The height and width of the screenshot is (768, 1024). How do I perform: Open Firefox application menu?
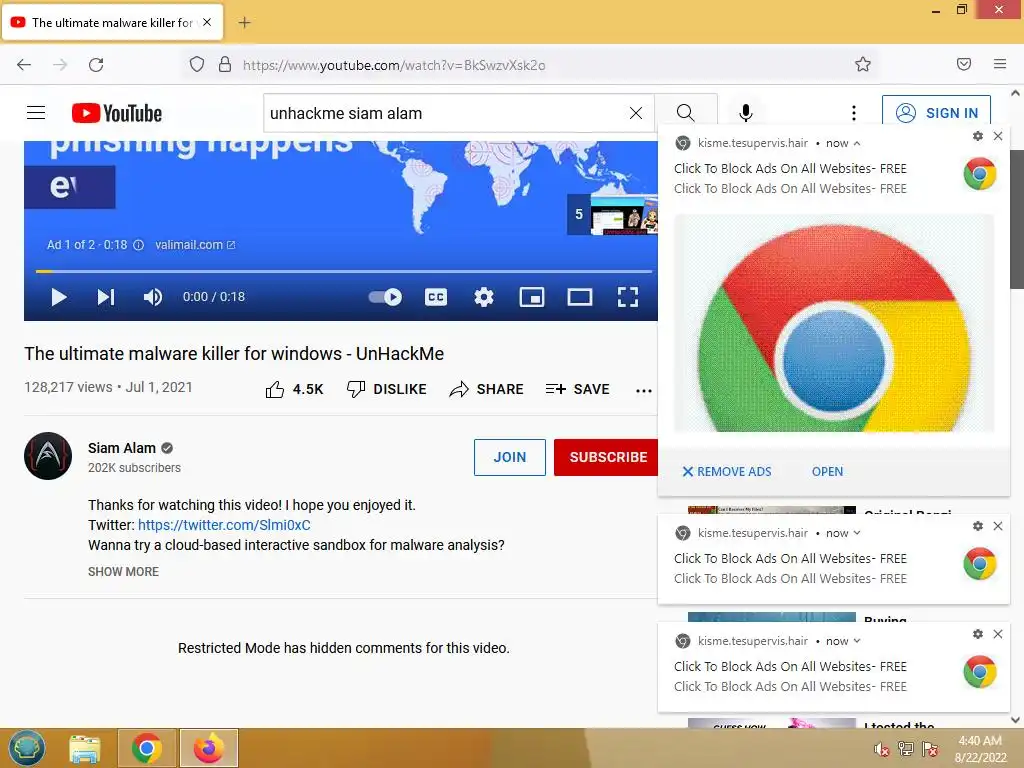(1000, 64)
